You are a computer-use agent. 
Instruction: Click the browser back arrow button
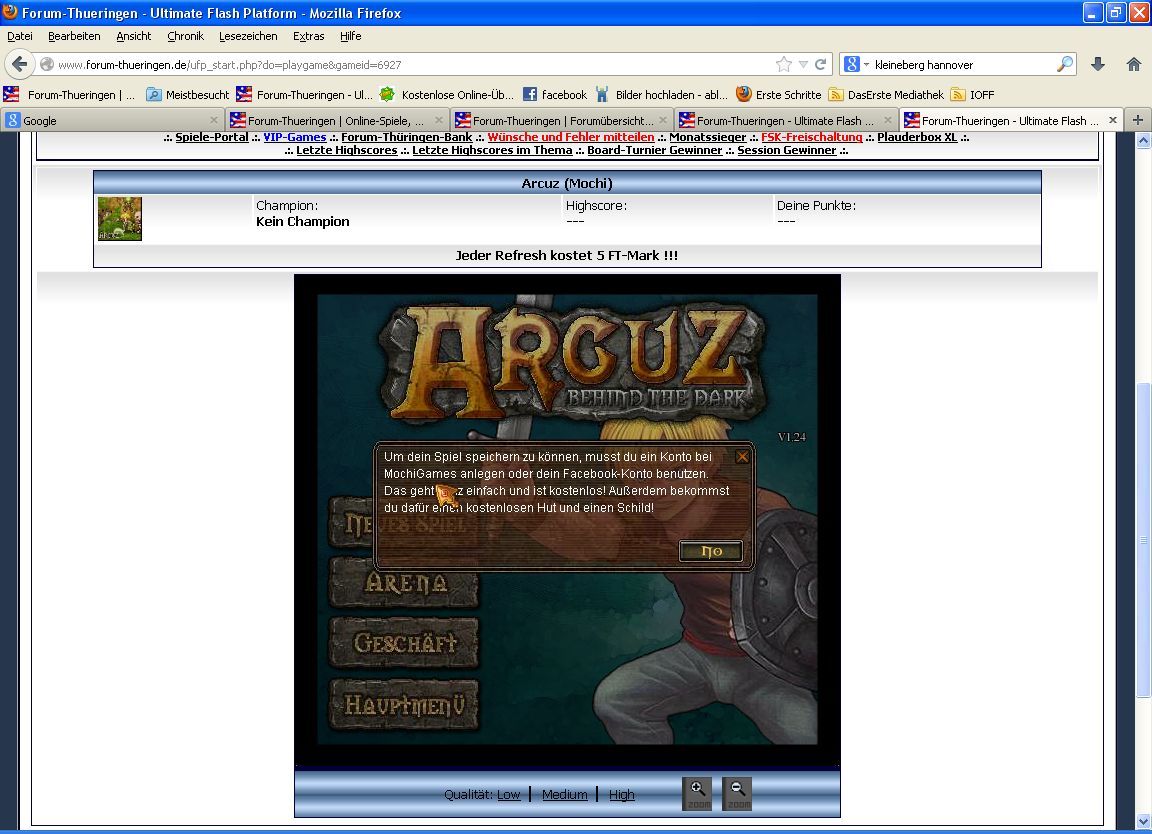click(20, 64)
